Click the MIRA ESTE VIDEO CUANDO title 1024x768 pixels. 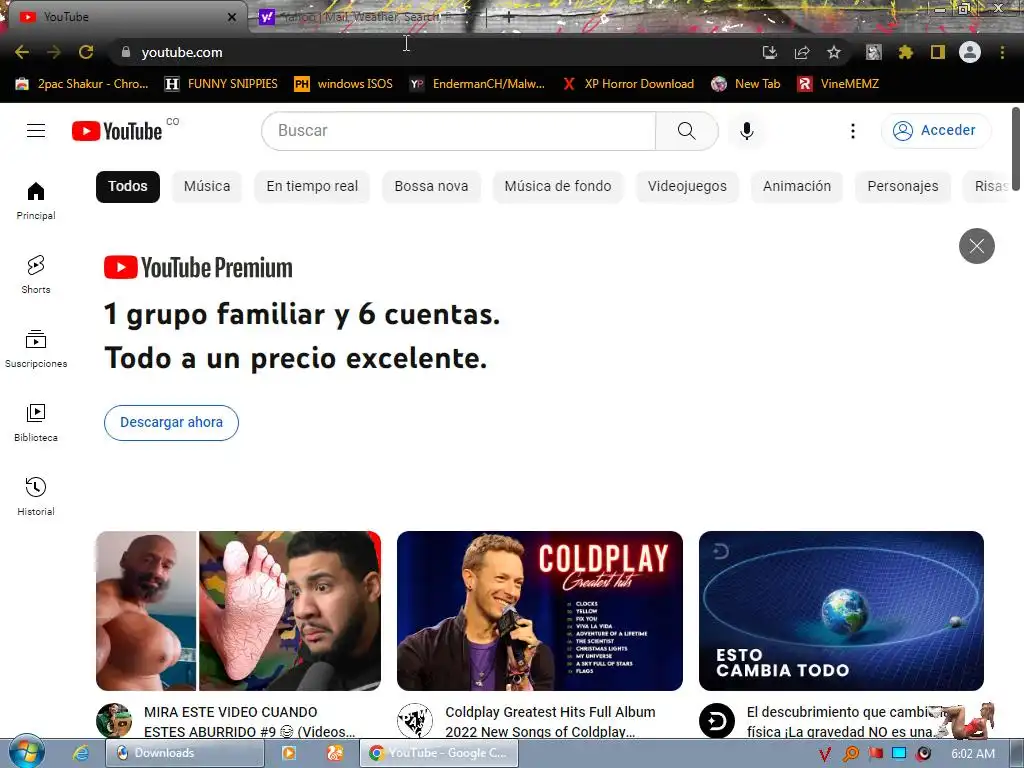point(249,722)
